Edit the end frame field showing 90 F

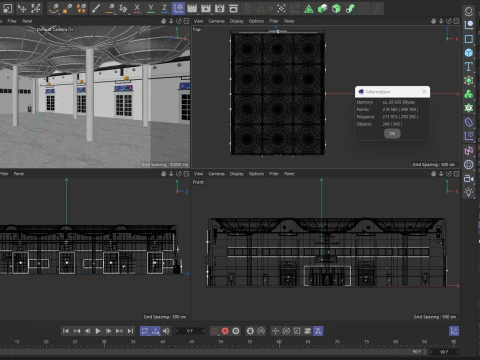pos(444,352)
